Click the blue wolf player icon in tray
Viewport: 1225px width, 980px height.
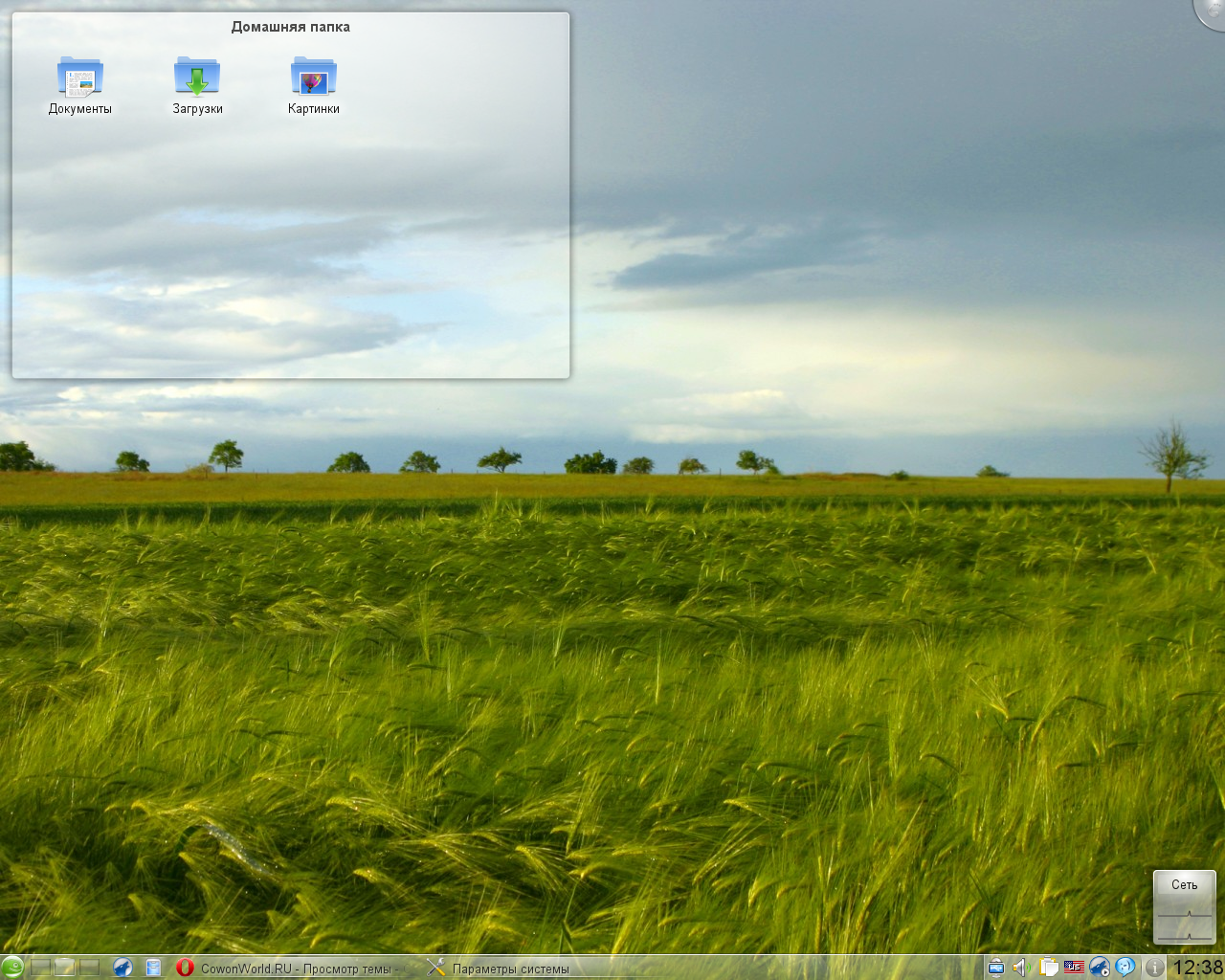(1100, 968)
